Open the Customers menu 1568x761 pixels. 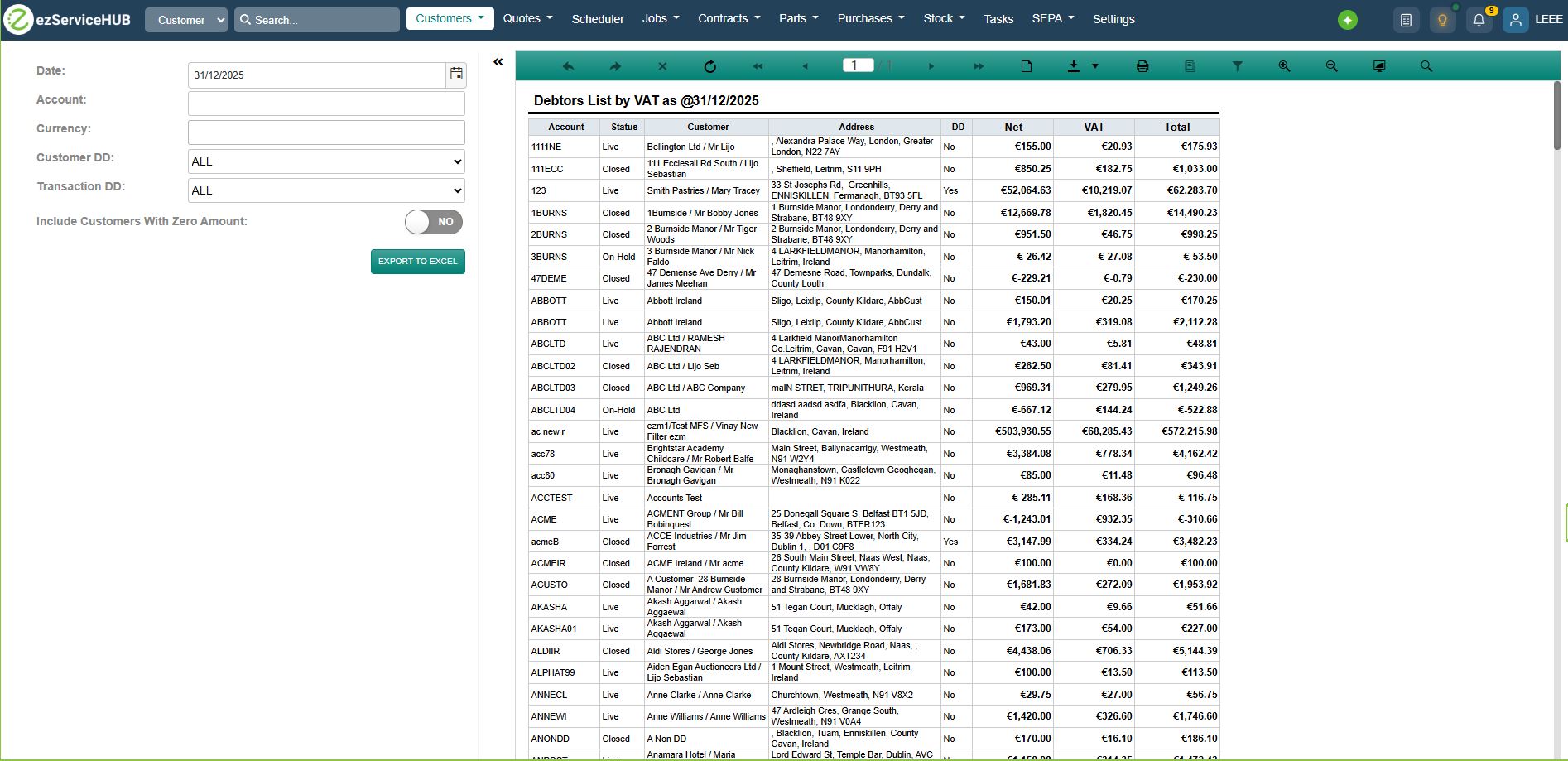(450, 18)
